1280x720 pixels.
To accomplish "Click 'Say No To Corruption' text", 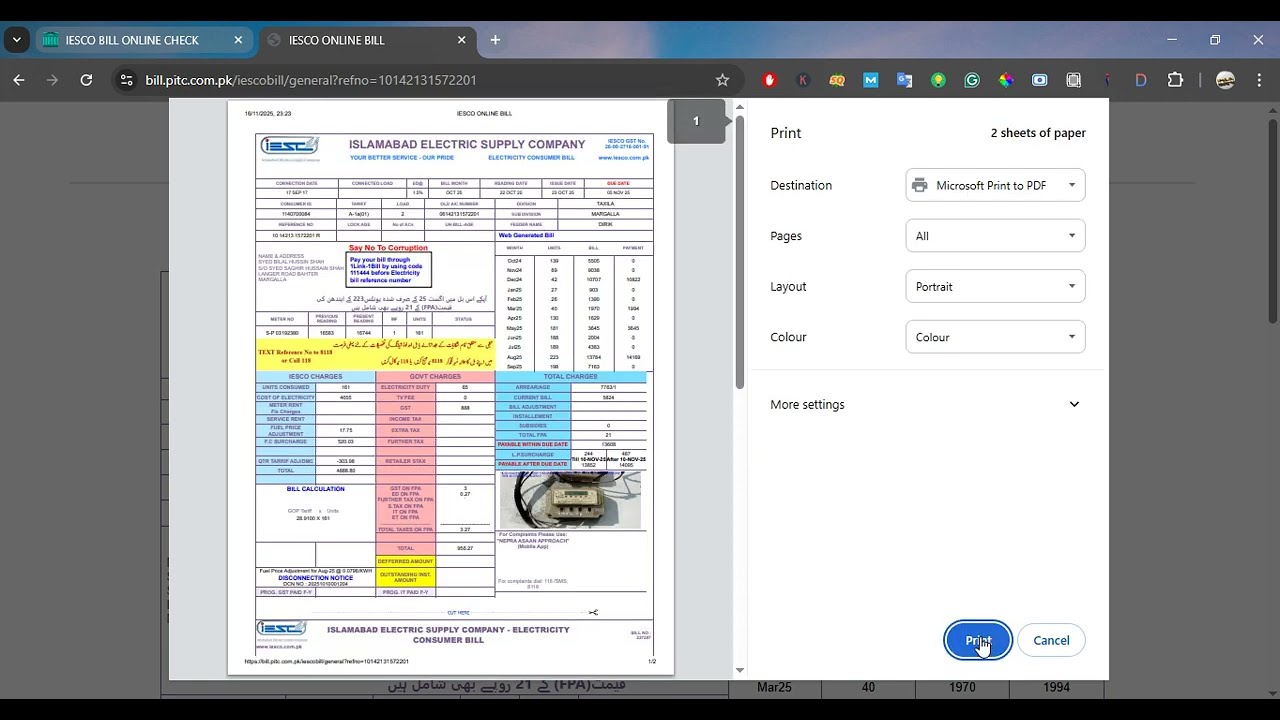I will (x=388, y=248).
